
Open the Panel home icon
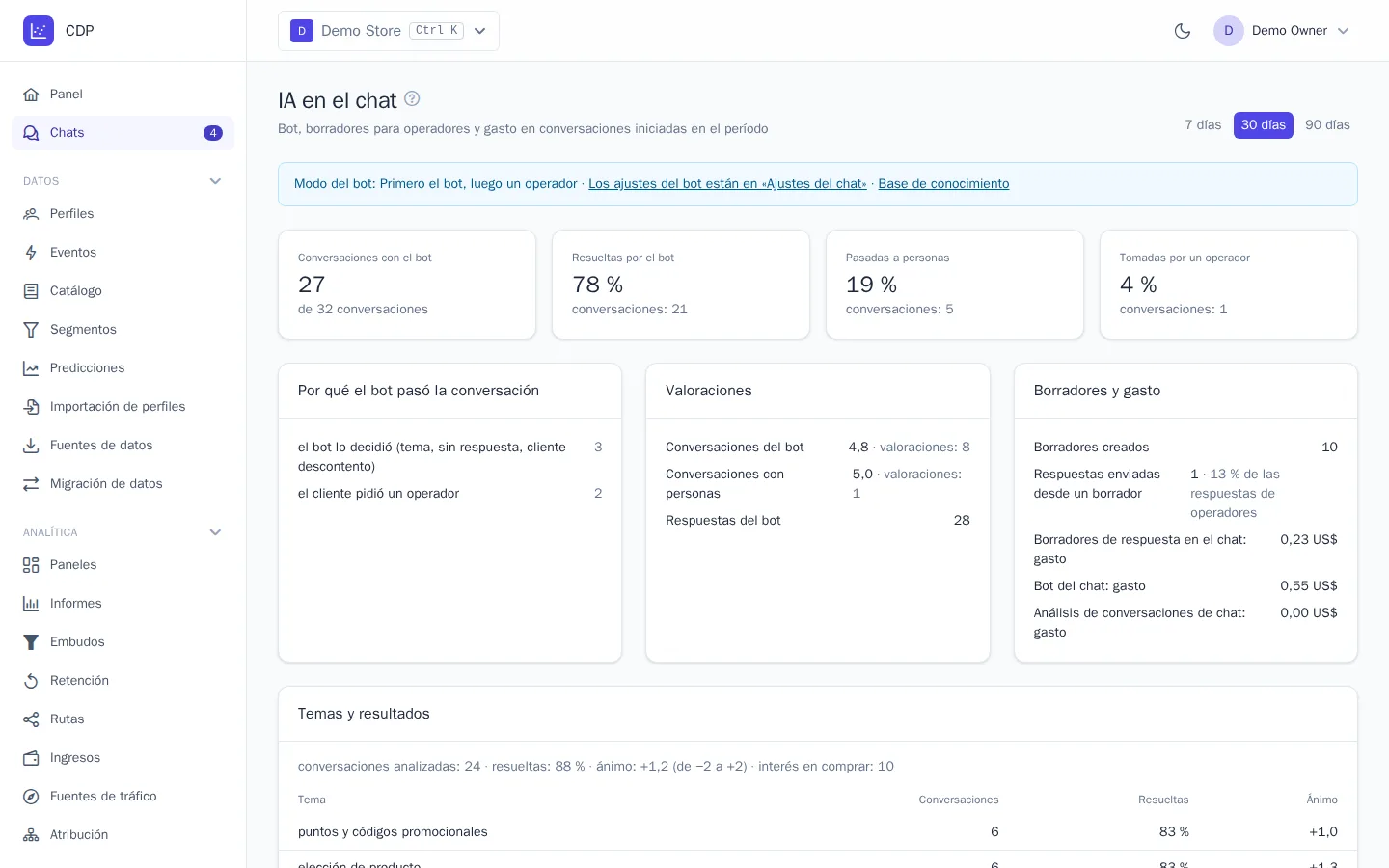tap(31, 95)
